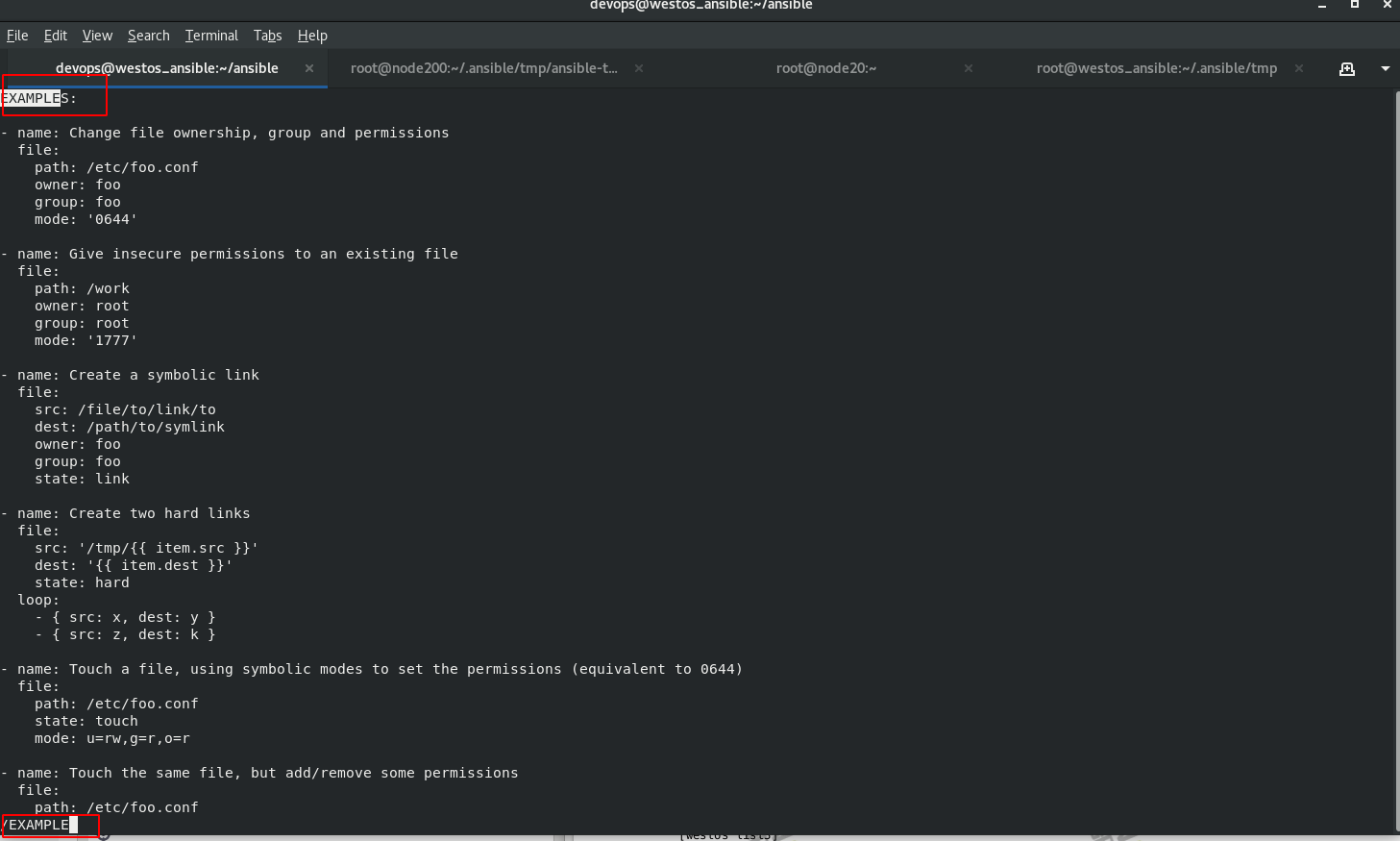Click the new tab icon button
This screenshot has height=841, width=1400.
[x=1347, y=68]
